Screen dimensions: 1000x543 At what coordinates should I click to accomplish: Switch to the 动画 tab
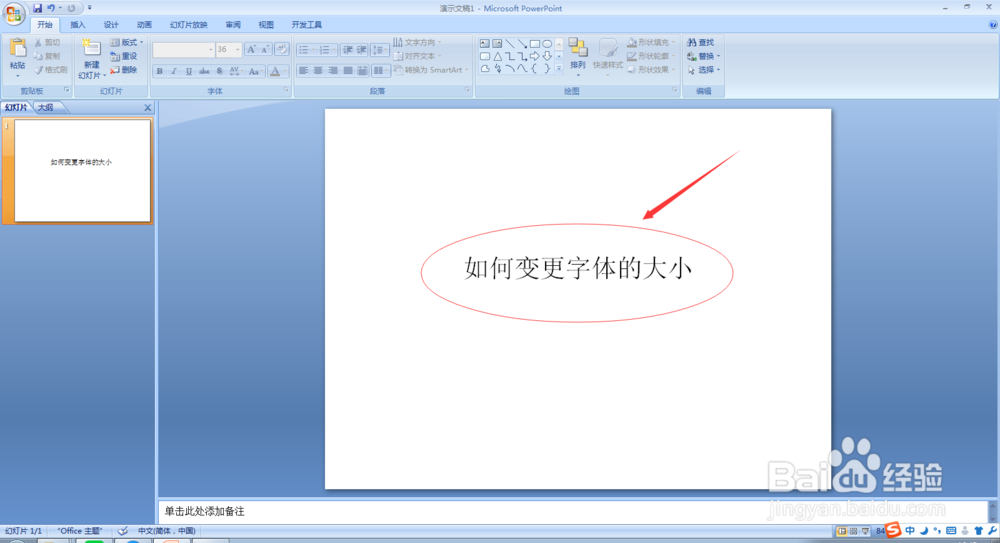point(144,25)
